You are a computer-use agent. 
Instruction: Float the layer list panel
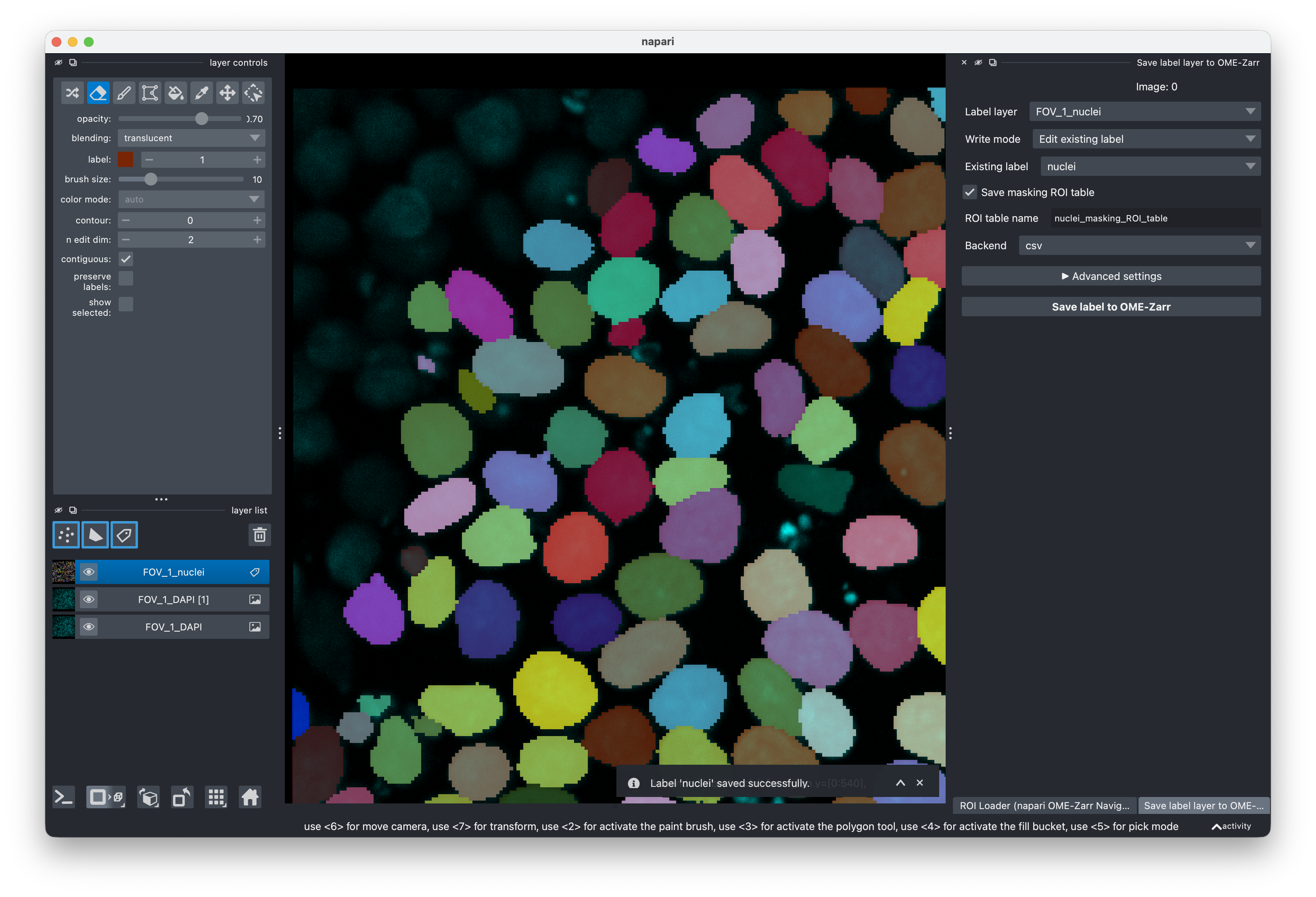point(73,510)
